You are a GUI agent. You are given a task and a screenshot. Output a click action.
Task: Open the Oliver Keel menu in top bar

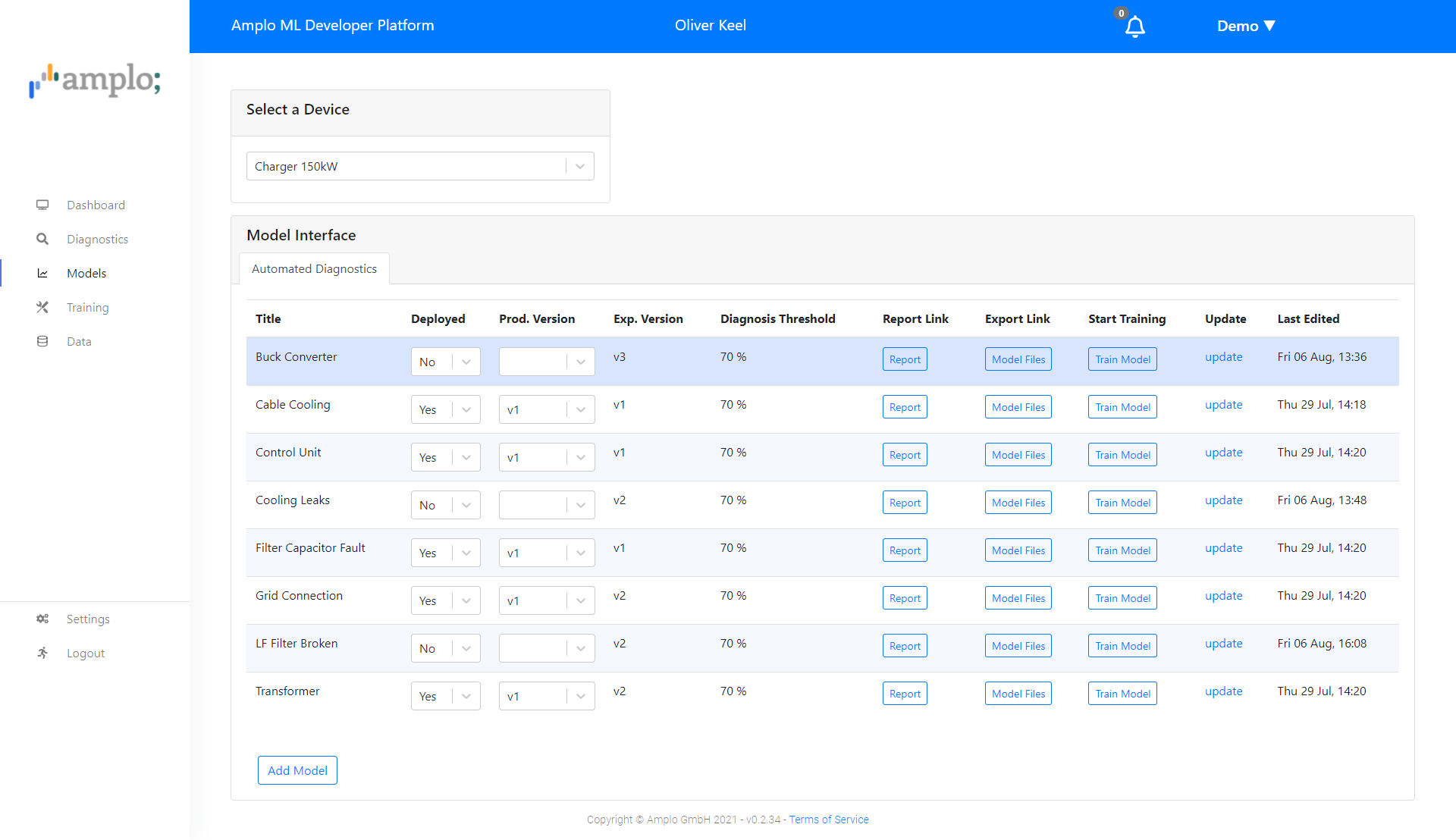[710, 25]
